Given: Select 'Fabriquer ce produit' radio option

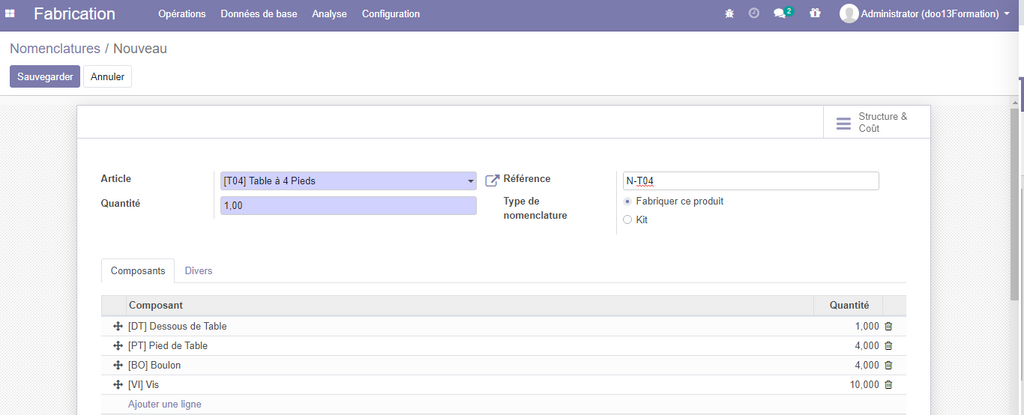Looking at the screenshot, I should pyautogui.click(x=627, y=202).
